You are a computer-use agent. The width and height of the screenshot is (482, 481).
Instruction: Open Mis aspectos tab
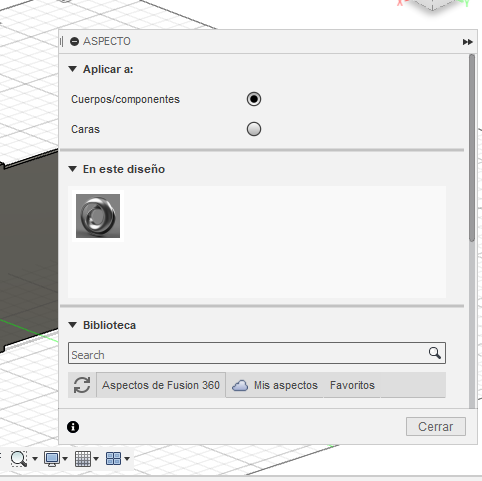point(275,385)
